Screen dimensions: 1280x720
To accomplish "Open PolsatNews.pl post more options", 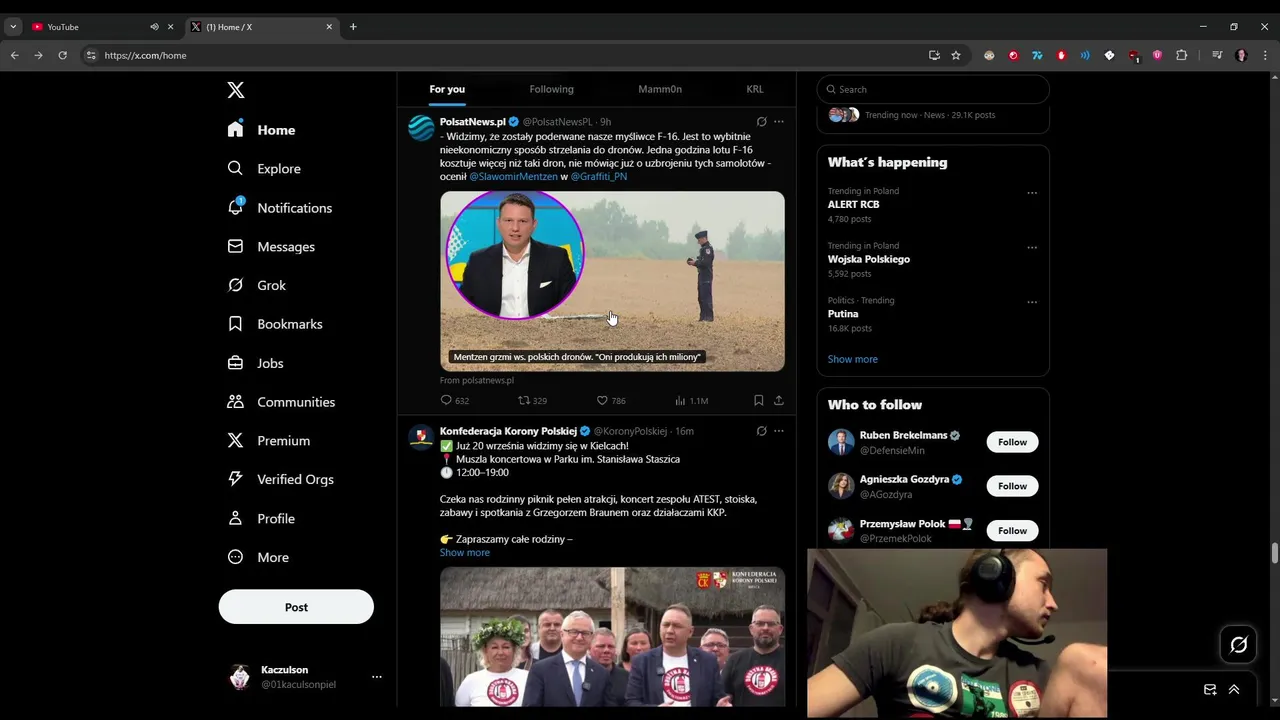I will pos(779,122).
